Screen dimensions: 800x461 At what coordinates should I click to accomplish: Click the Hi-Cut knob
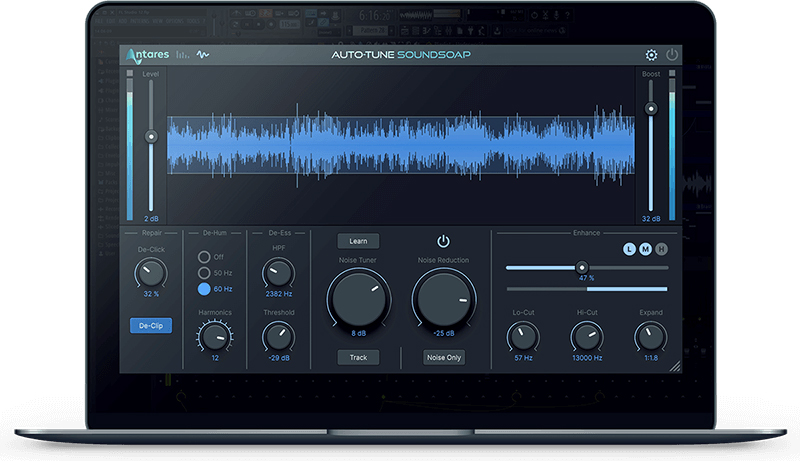pyautogui.click(x=587, y=337)
